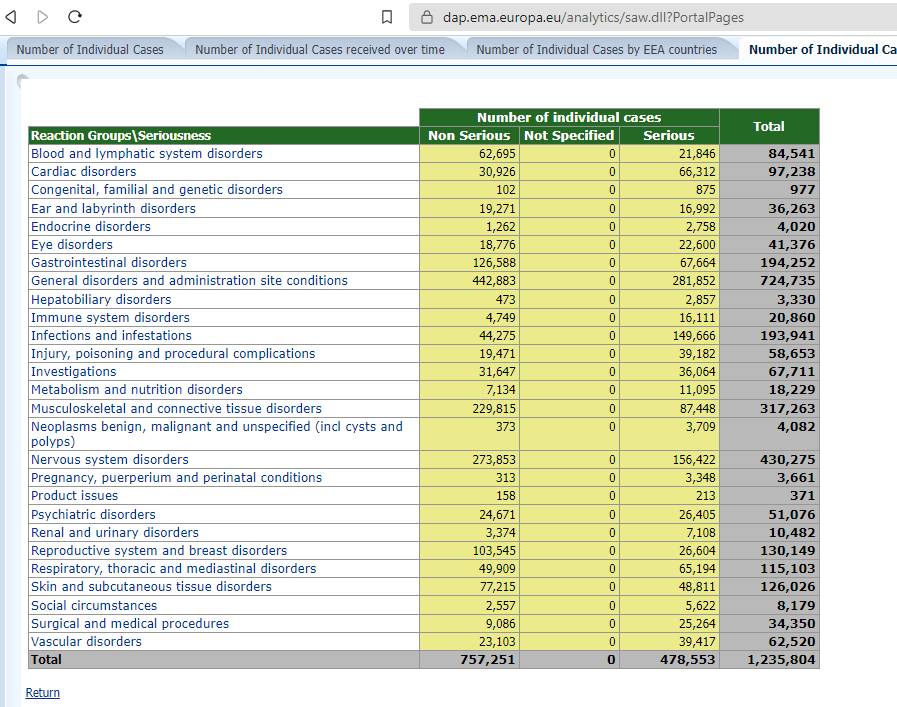Click Nervous system disorders row label
Image resolution: width=897 pixels, height=707 pixels.
tap(109, 460)
